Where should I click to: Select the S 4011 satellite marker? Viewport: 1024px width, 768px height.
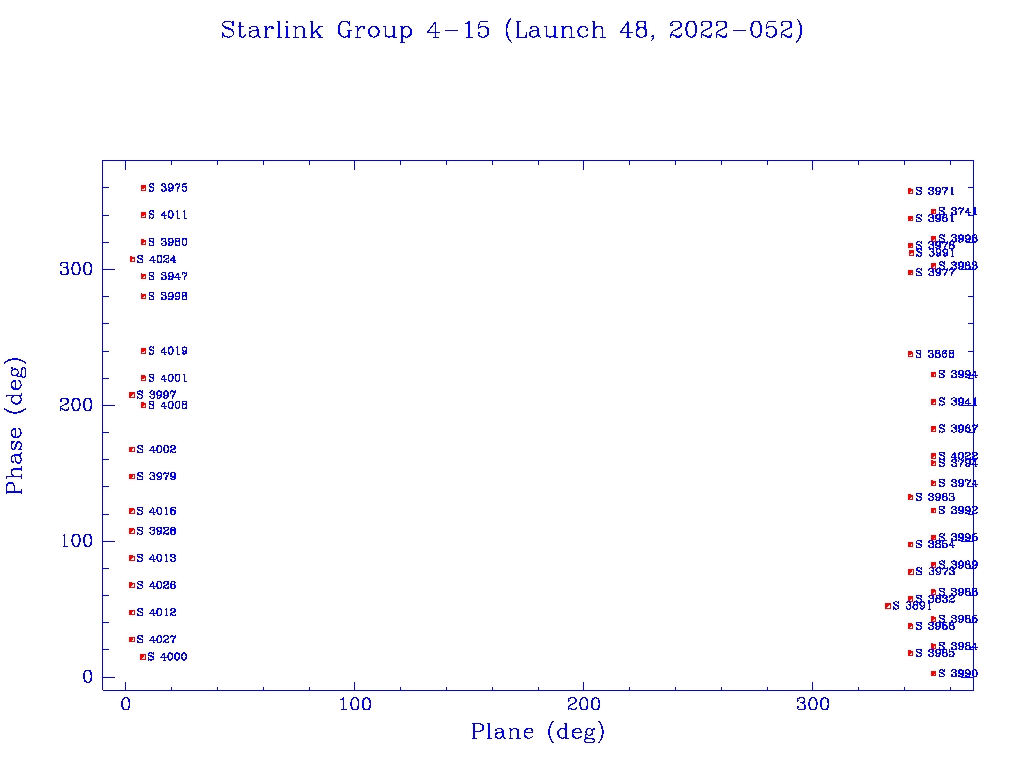point(143,215)
